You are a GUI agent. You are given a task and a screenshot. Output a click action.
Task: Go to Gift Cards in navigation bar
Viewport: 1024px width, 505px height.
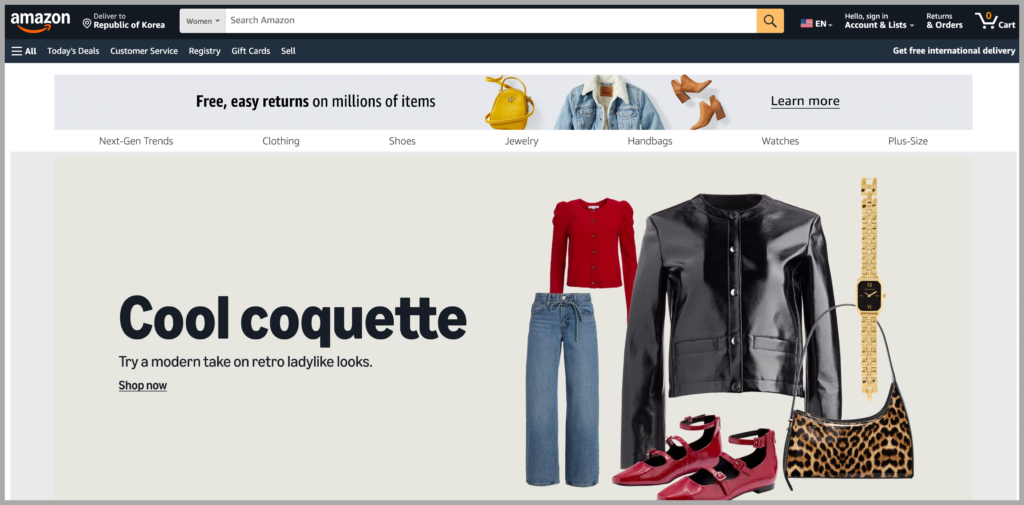[251, 51]
